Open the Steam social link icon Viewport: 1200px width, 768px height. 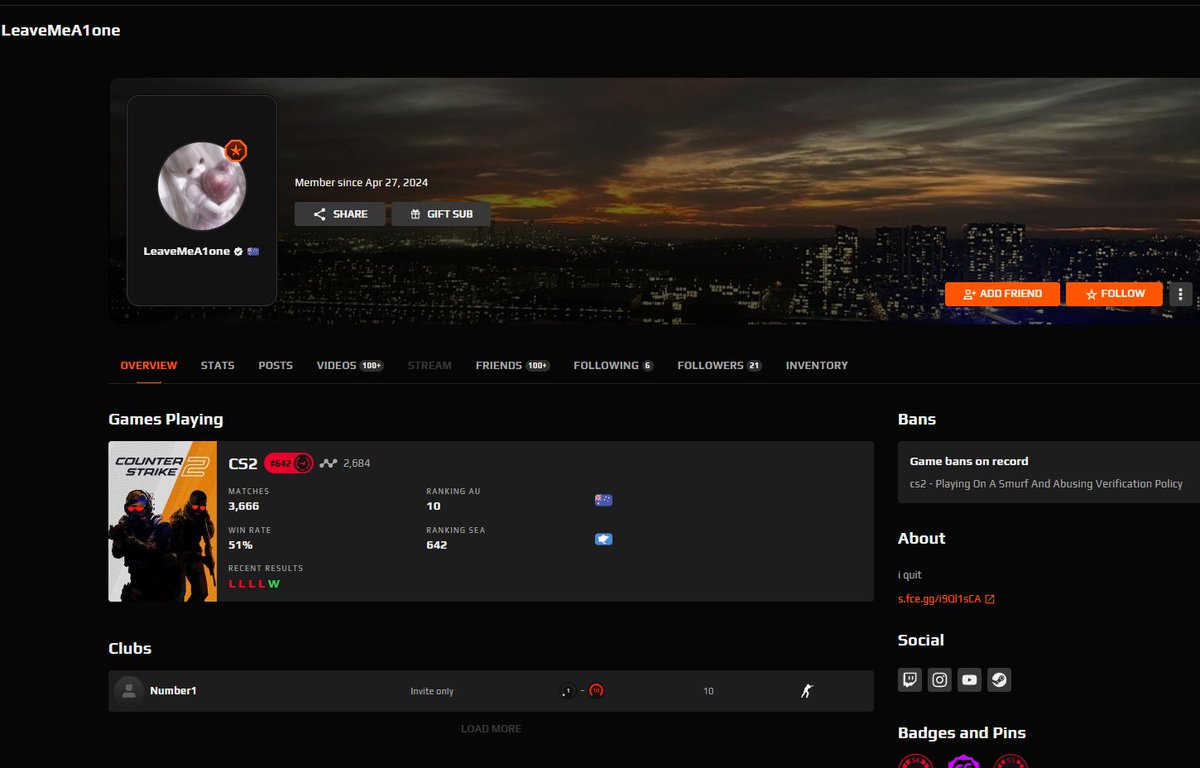click(999, 680)
